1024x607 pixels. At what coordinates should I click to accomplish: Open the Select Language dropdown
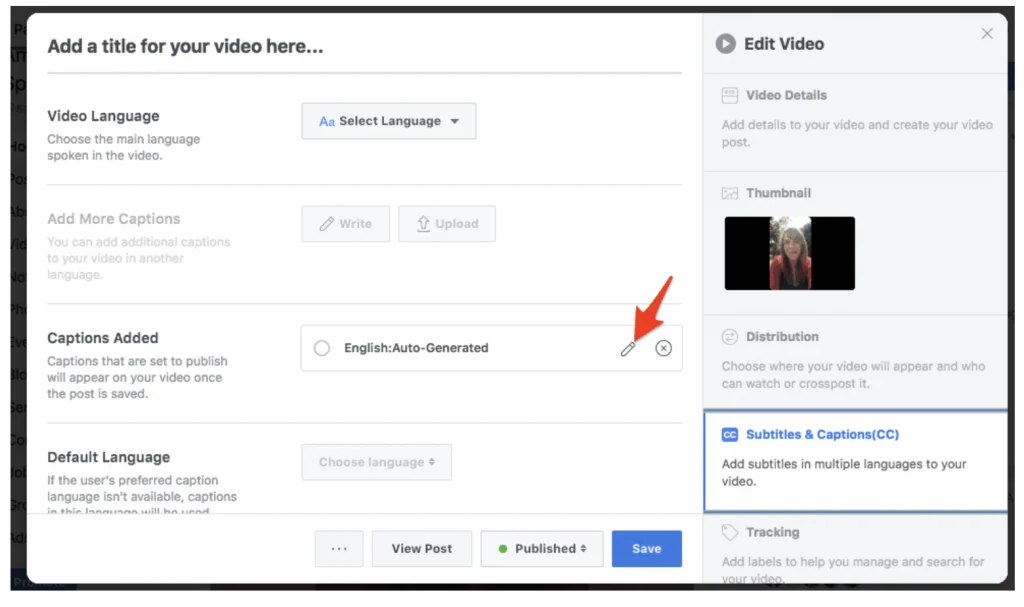[x=389, y=121]
